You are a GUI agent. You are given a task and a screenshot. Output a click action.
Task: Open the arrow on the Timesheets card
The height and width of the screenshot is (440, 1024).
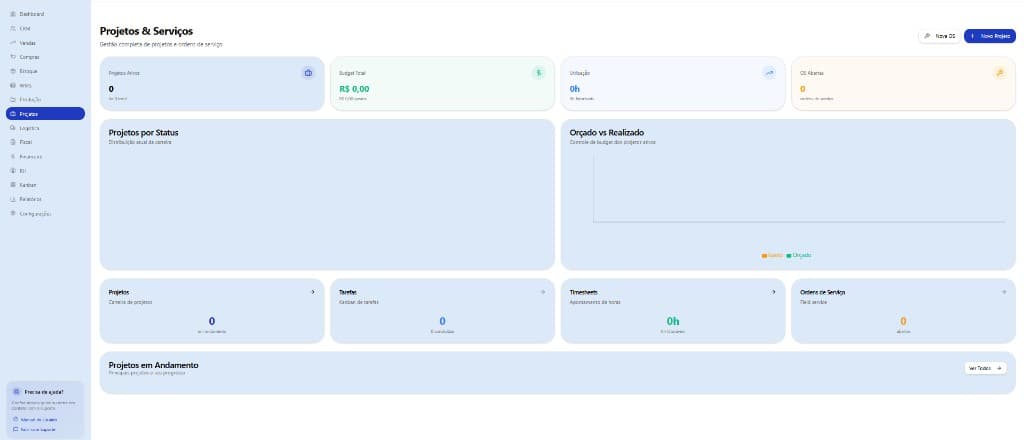(x=774, y=292)
